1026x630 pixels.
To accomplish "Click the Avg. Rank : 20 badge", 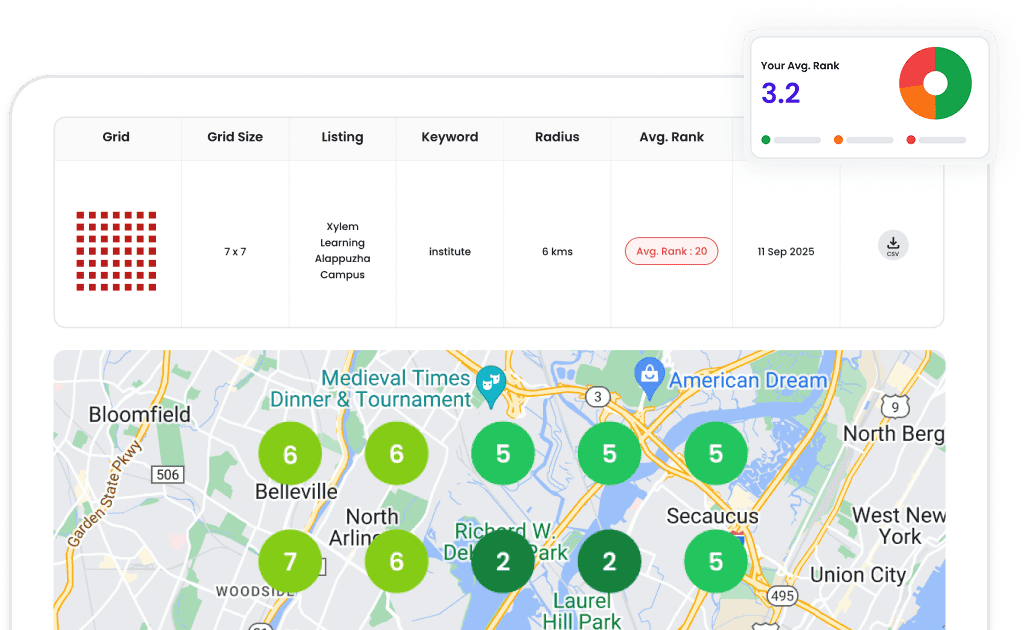I will pos(671,251).
